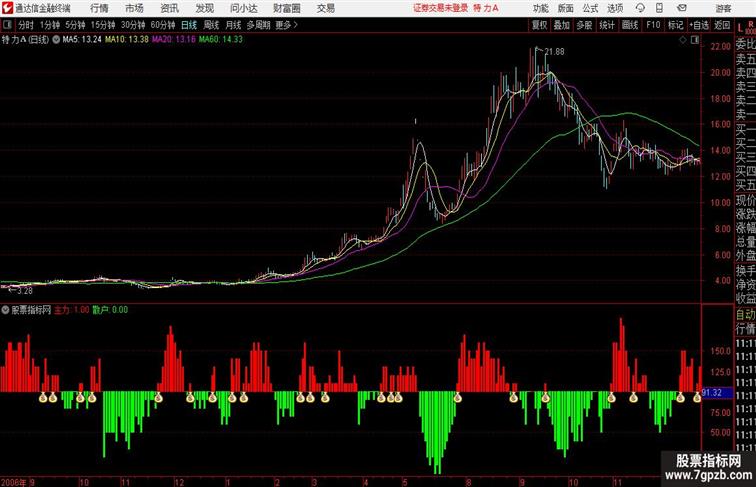Click the 散户: 0.00 indicator value
756x487 pixels.
(x=110, y=310)
